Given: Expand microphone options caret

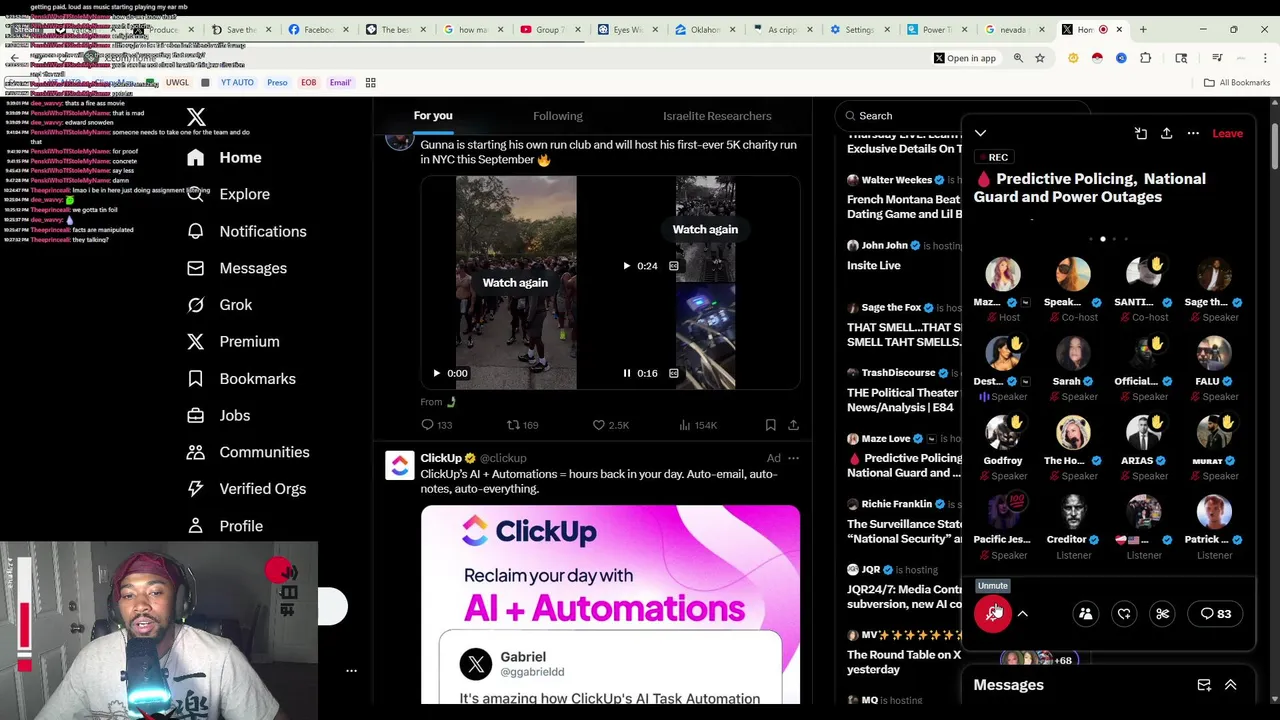Looking at the screenshot, I should tap(1023, 614).
